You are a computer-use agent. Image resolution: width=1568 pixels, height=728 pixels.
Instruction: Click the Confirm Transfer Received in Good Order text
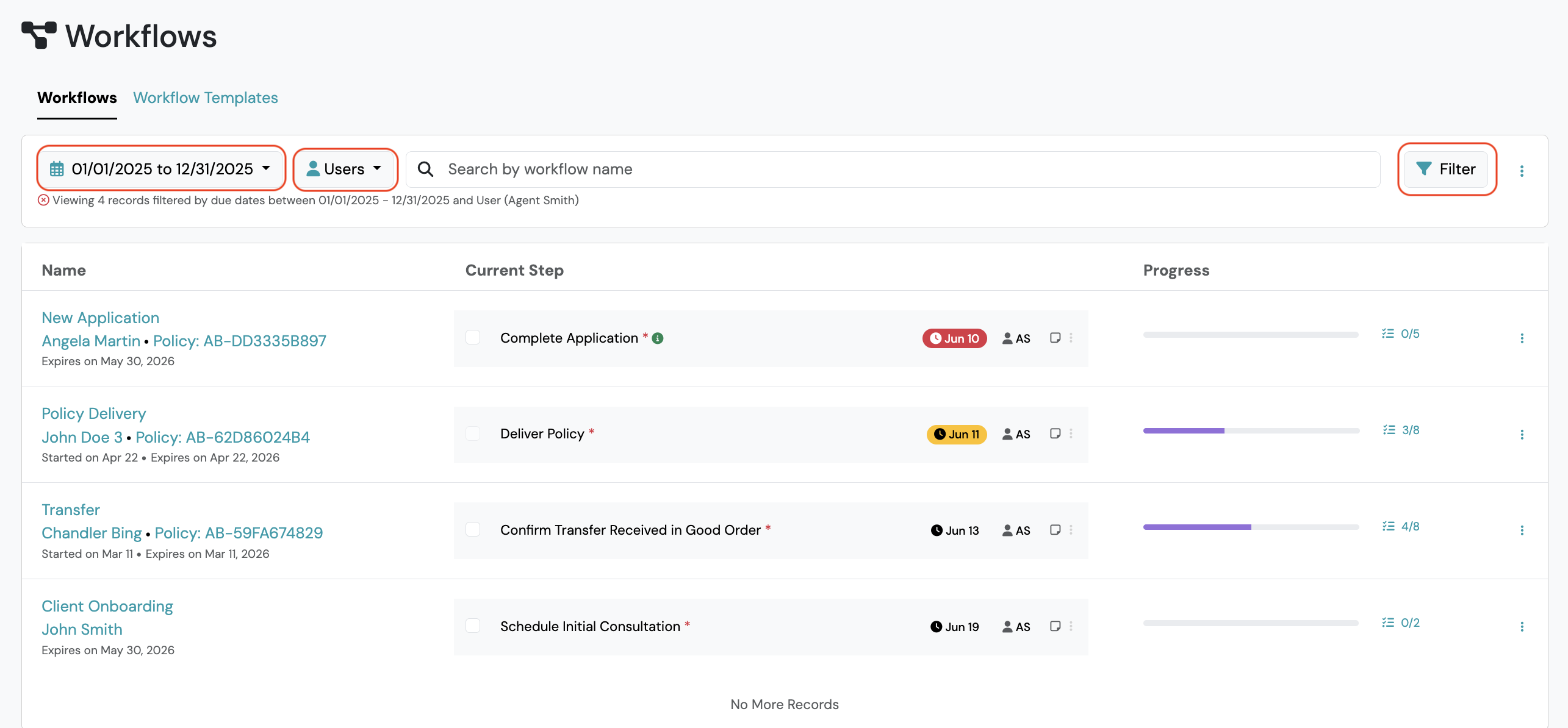click(630, 530)
